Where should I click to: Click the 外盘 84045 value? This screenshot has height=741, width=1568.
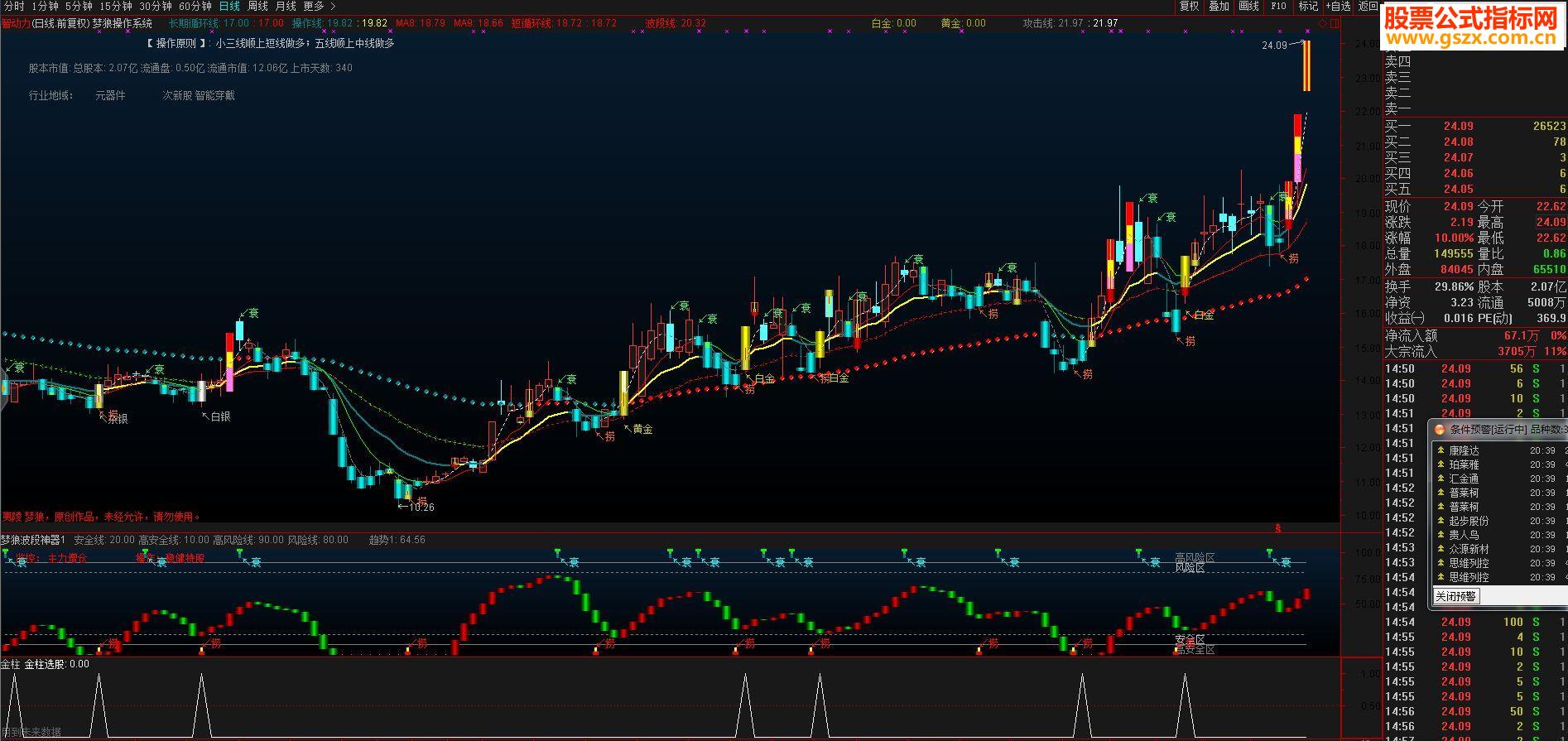[1456, 270]
